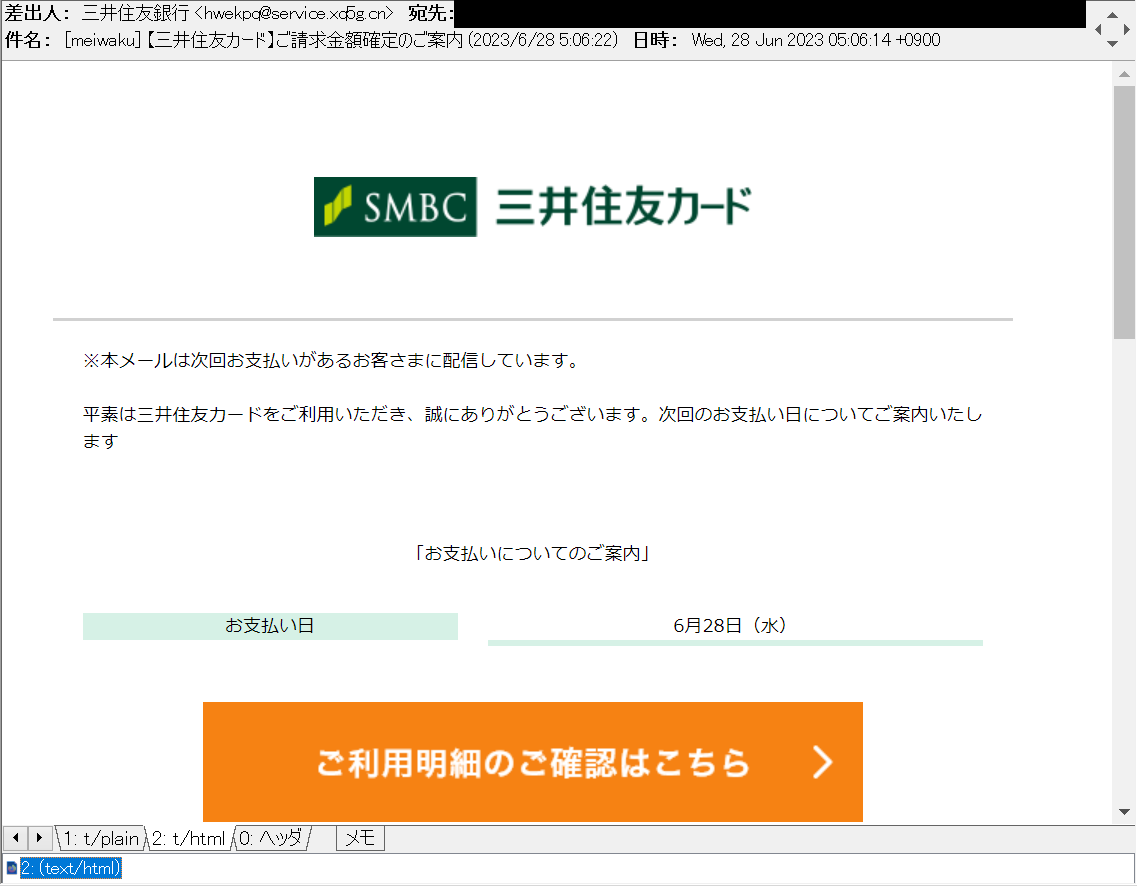
Task: Click the vertical scrollbar up arrow
Action: click(1124, 74)
